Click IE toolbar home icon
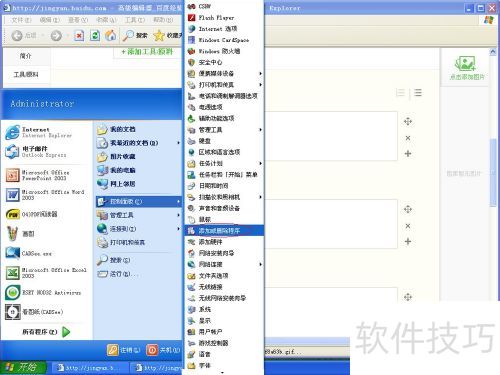Viewport: 500px width, 375px height. (x=111, y=35)
